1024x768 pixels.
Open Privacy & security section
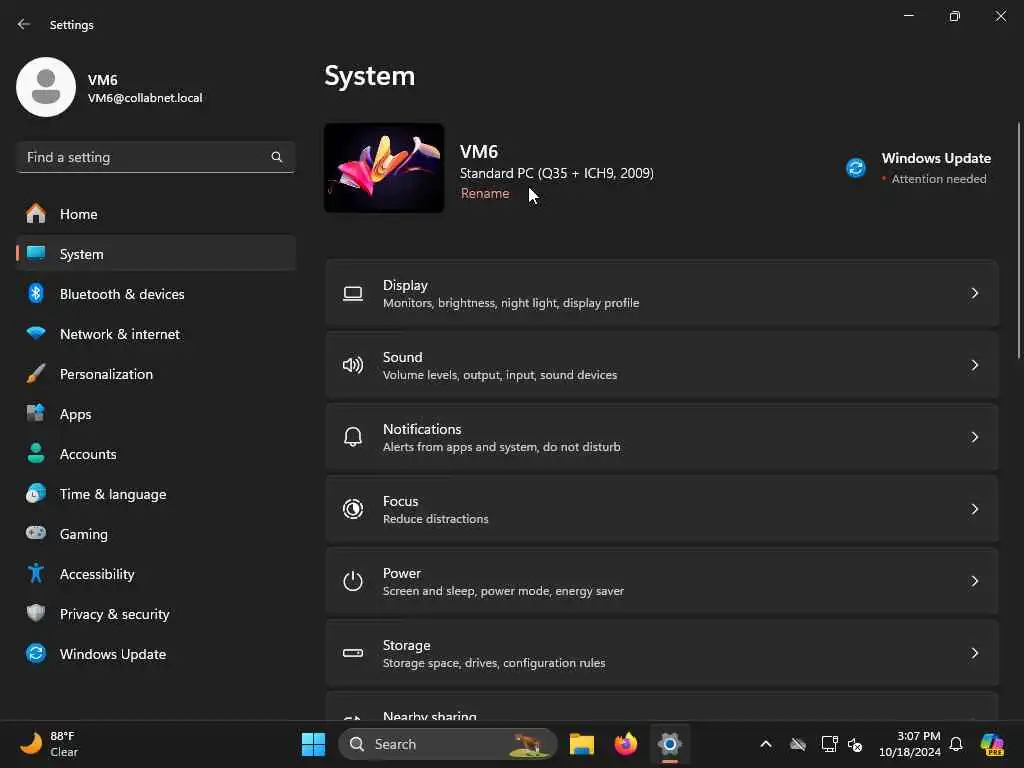(156, 614)
